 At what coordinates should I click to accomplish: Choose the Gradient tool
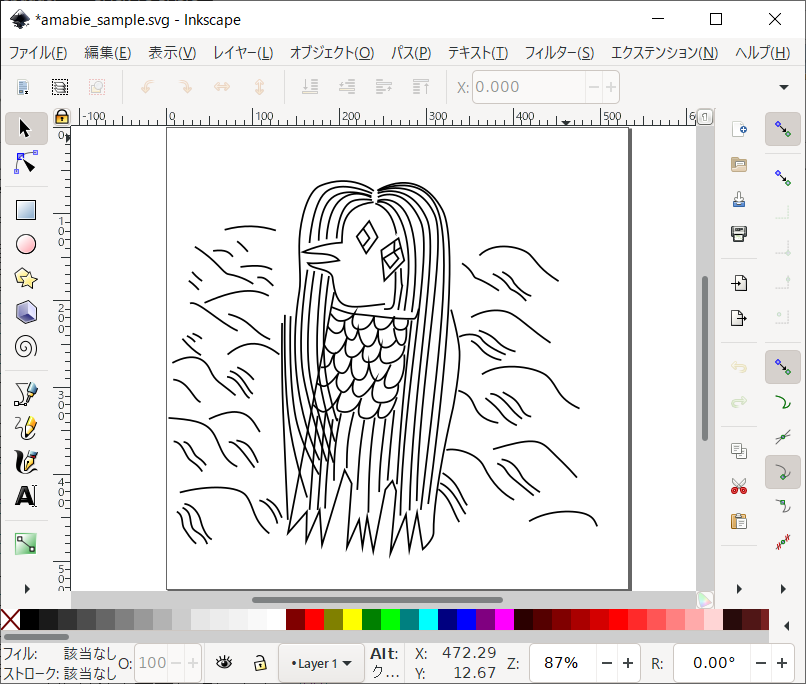26,544
